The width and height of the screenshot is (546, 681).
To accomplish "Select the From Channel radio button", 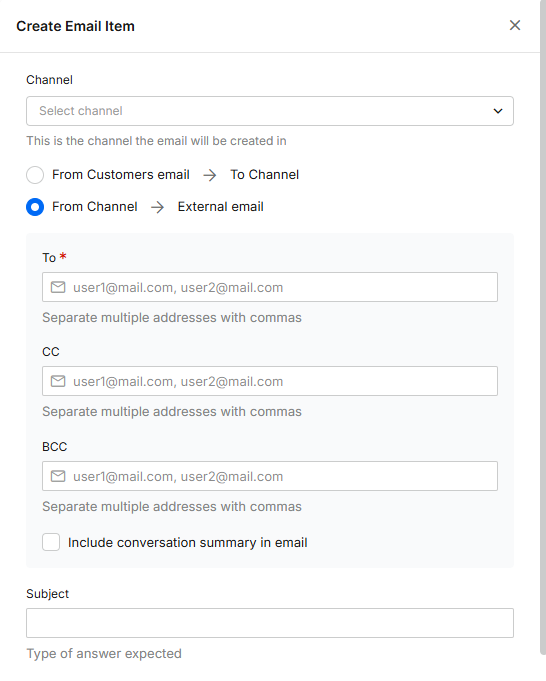I will coord(35,207).
